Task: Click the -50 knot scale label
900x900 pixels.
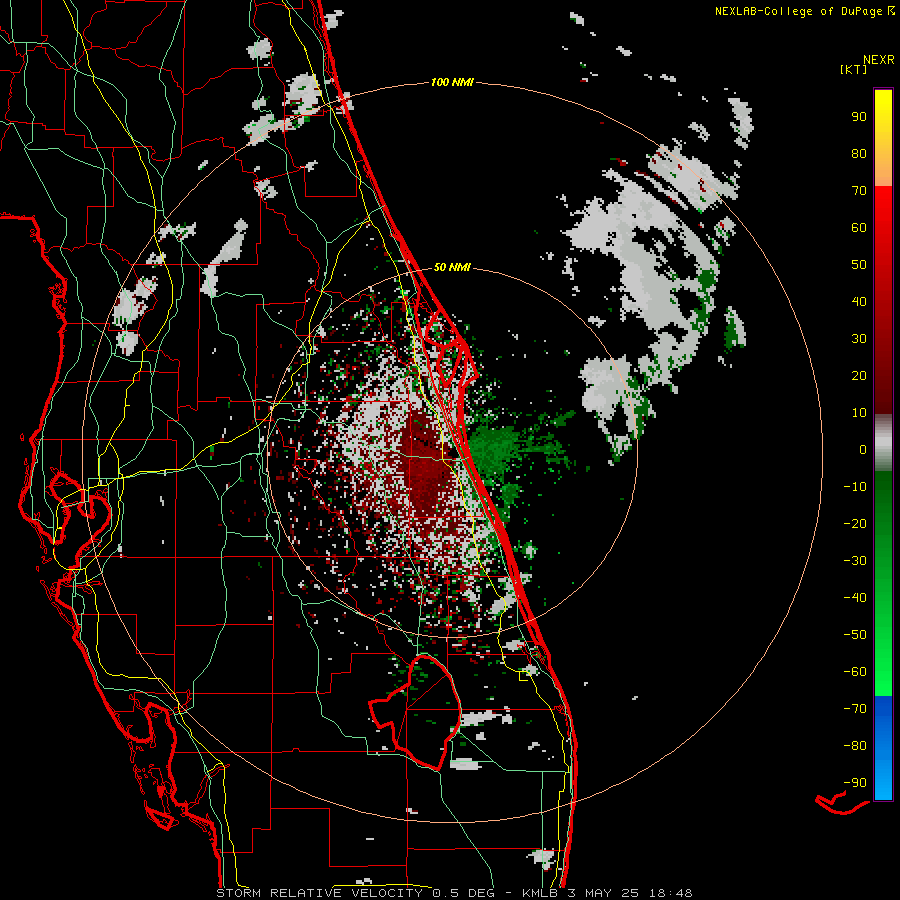Action: click(x=855, y=634)
